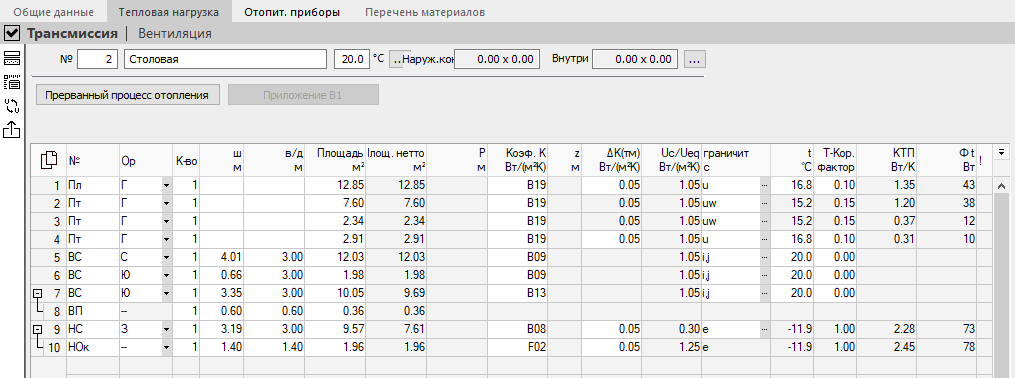The height and width of the screenshot is (378, 1015).
Task: Click the Uc/Ueq column header
Action: point(671,160)
